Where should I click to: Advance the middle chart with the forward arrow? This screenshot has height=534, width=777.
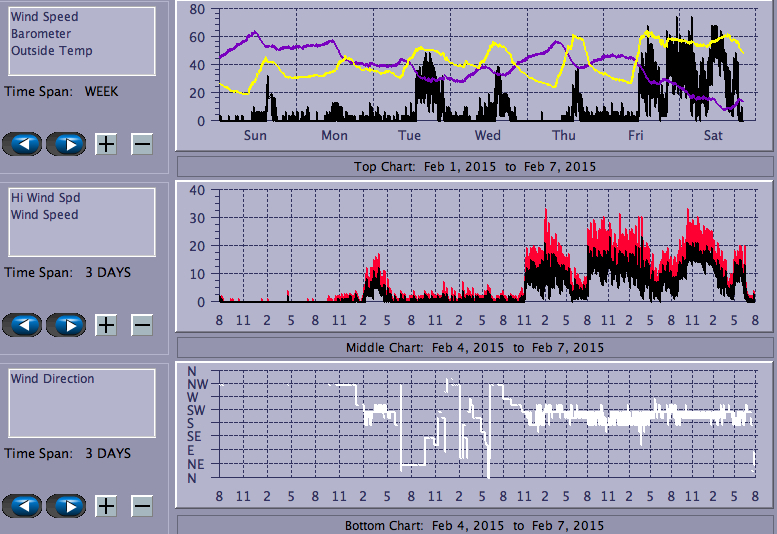(x=66, y=325)
